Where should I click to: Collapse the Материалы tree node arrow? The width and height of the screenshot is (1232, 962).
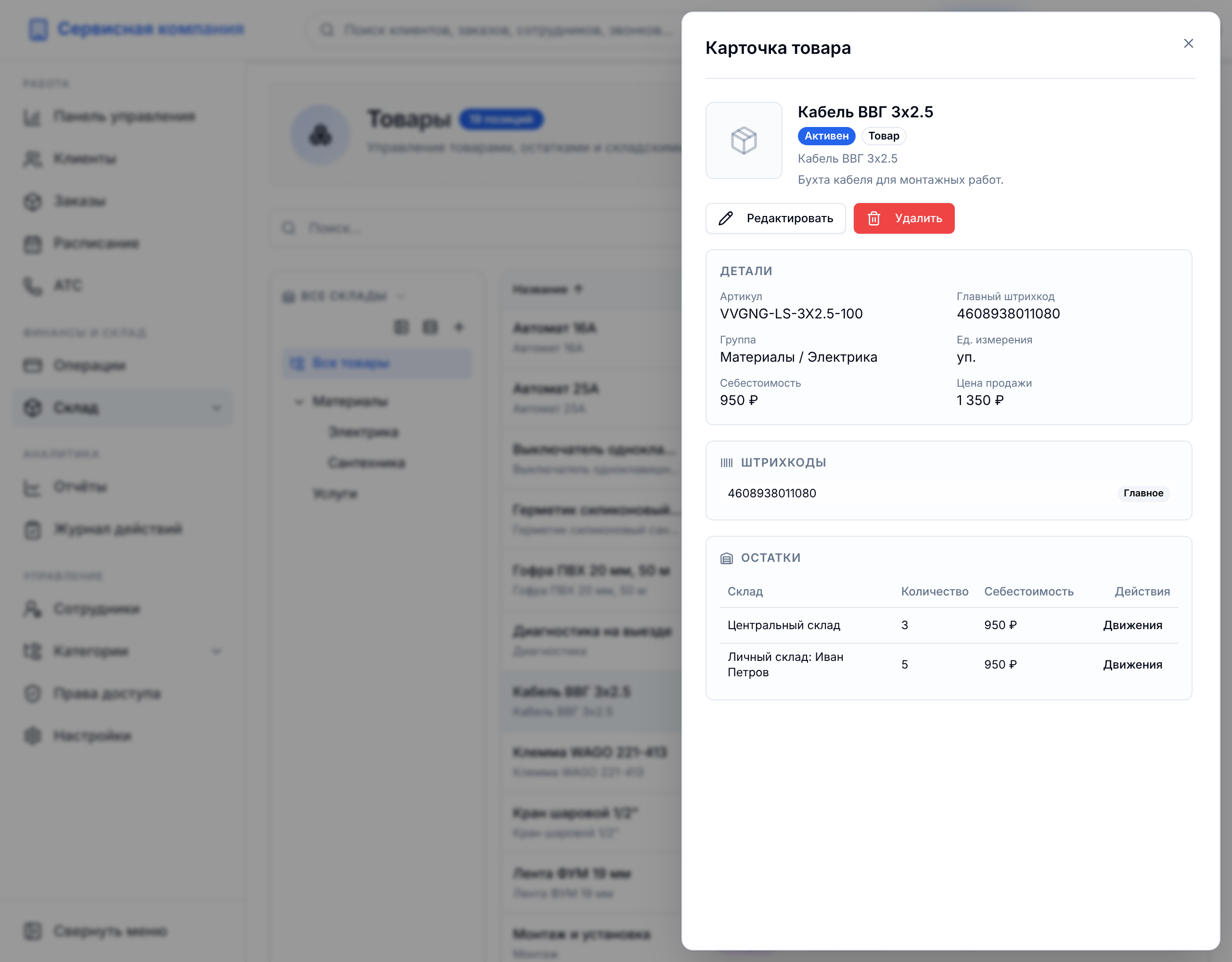coord(299,402)
